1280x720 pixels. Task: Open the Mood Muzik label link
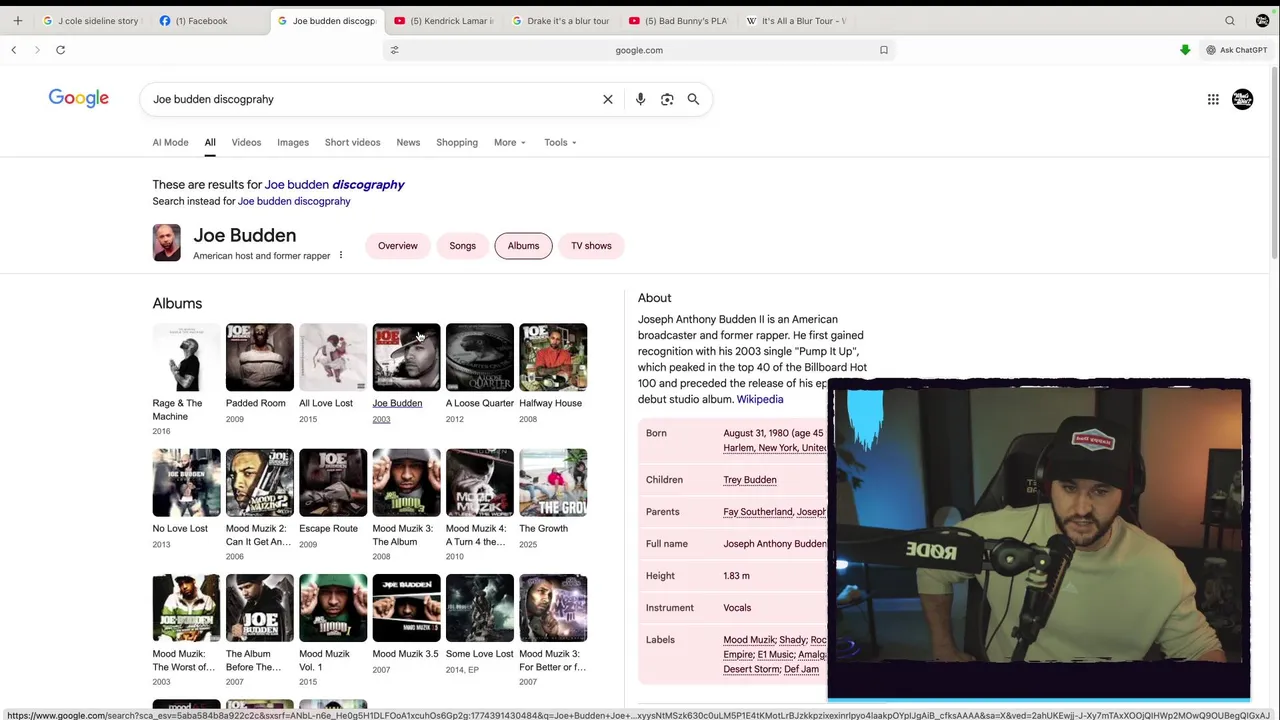[x=749, y=640]
